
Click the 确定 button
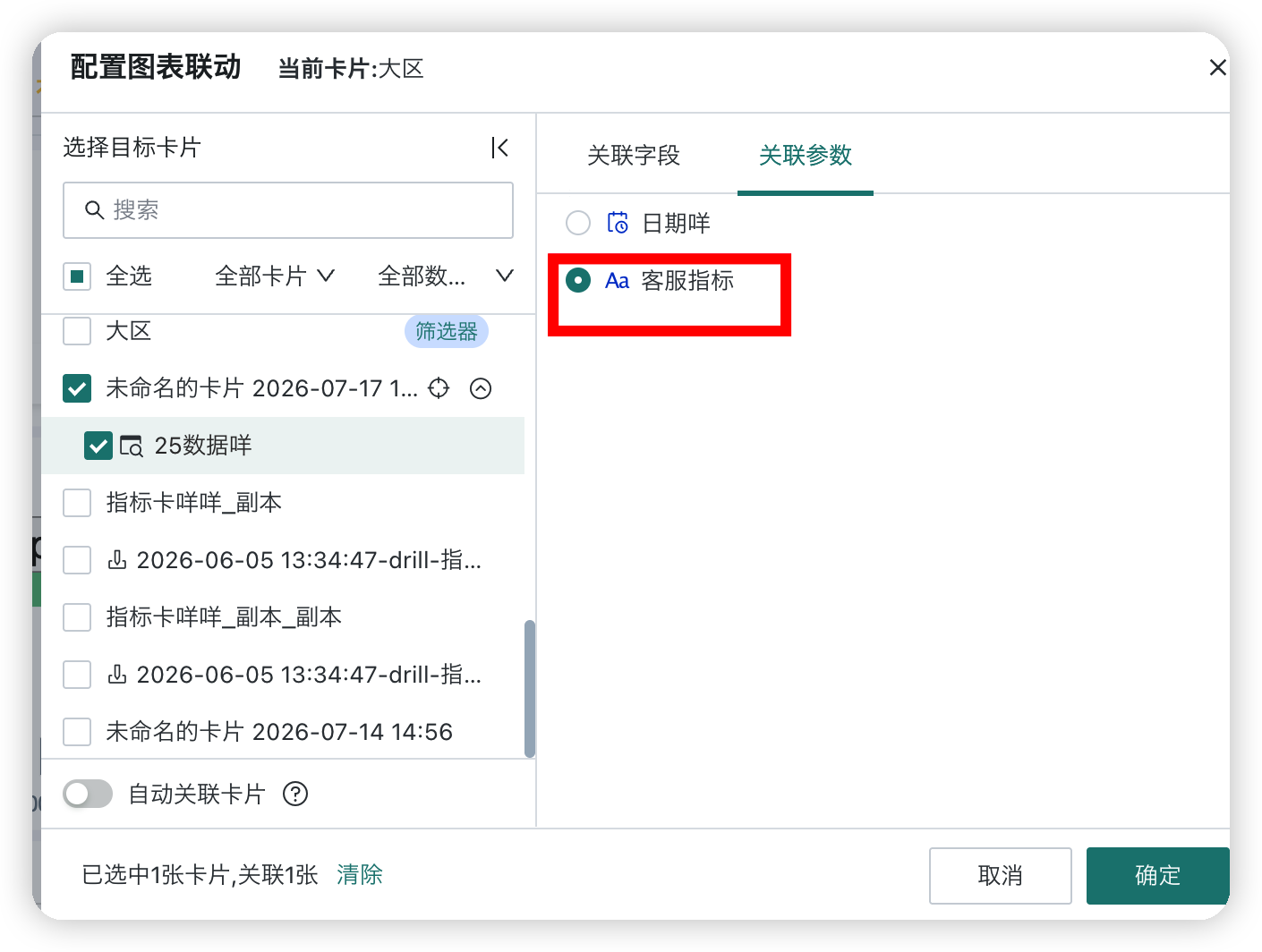1158,876
